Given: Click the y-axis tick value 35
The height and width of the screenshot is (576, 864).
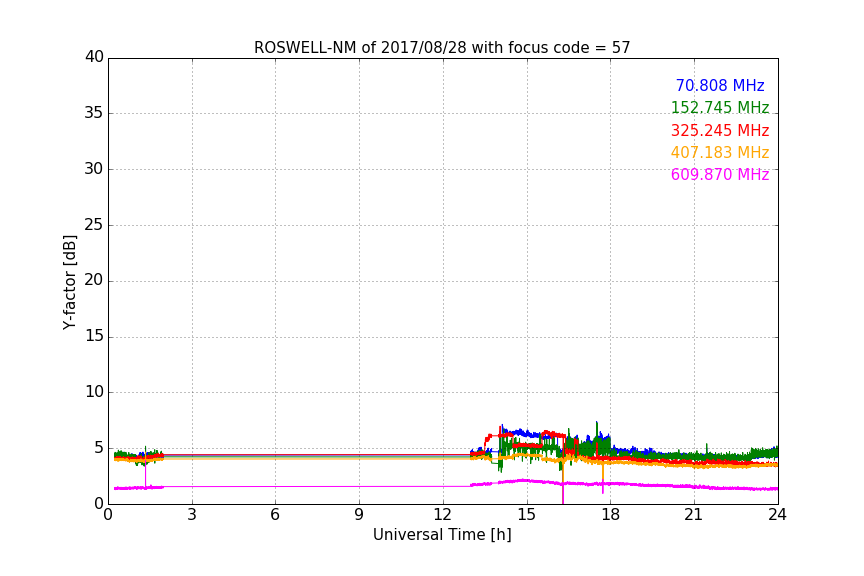Looking at the screenshot, I should click(x=94, y=113).
